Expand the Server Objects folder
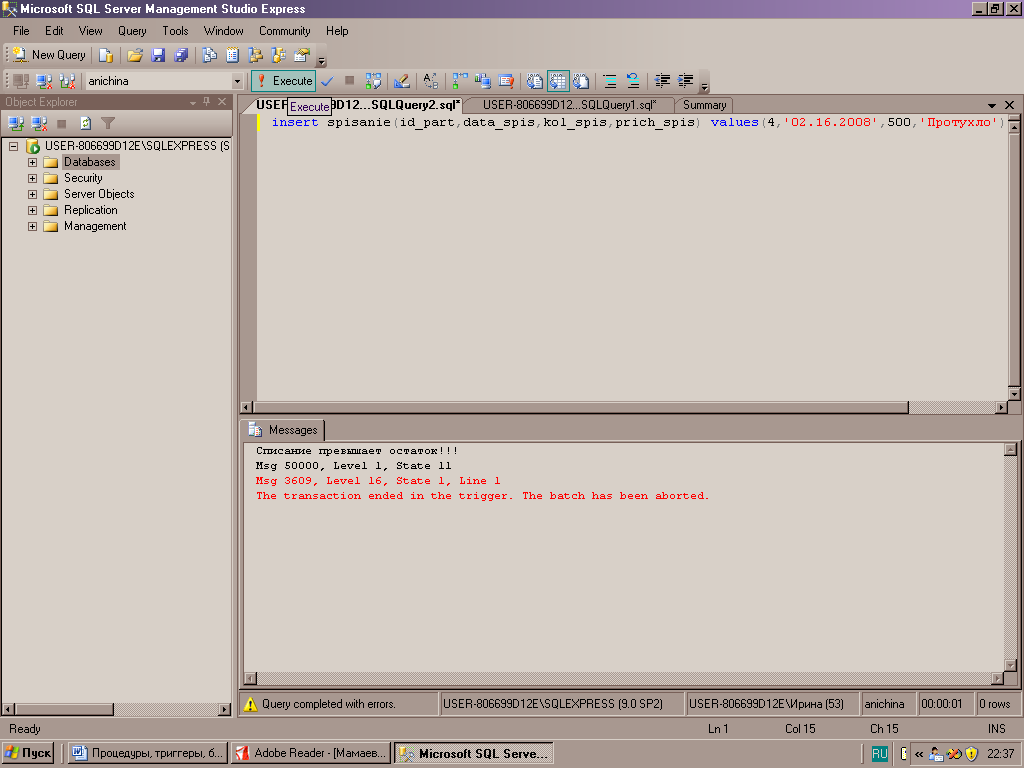The image size is (1024, 768). (x=32, y=195)
